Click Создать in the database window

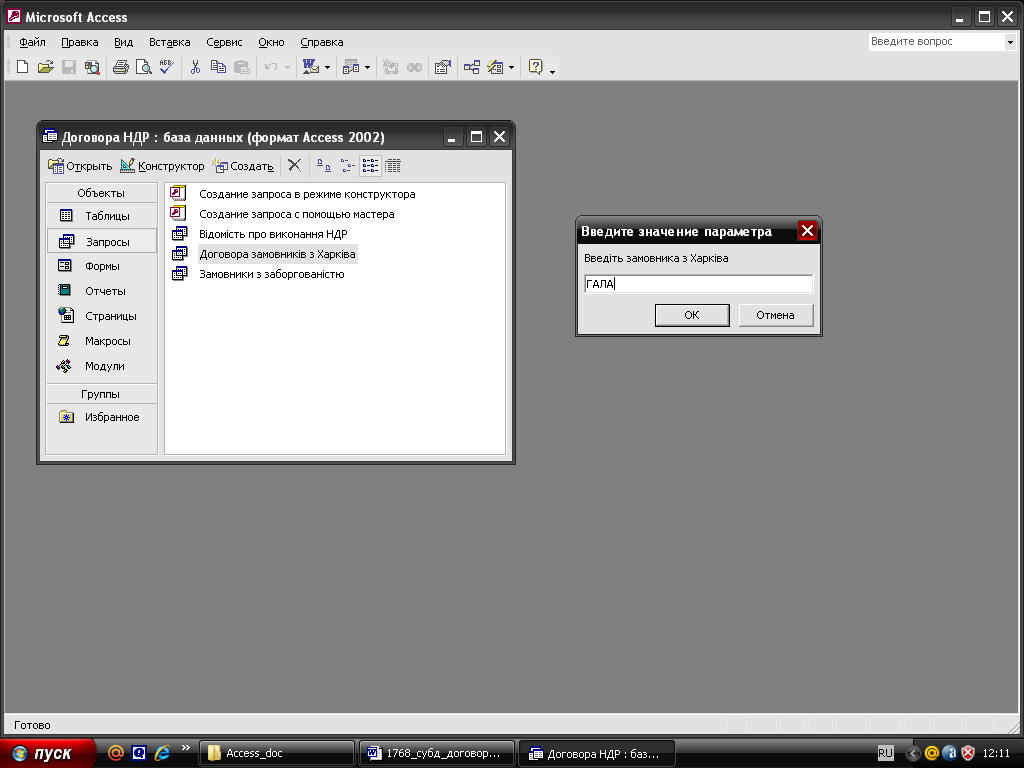[242, 166]
